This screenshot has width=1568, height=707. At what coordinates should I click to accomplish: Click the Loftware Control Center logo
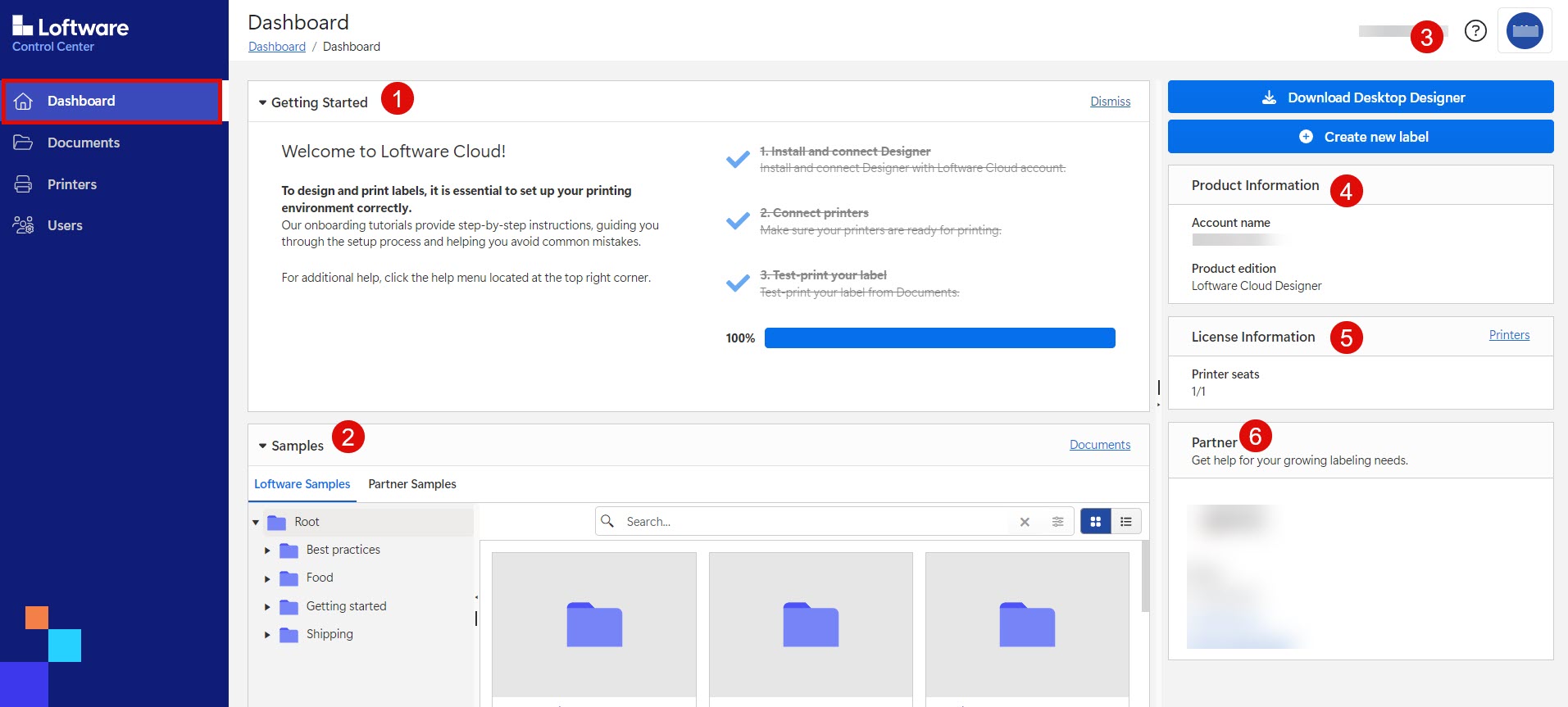[x=70, y=34]
